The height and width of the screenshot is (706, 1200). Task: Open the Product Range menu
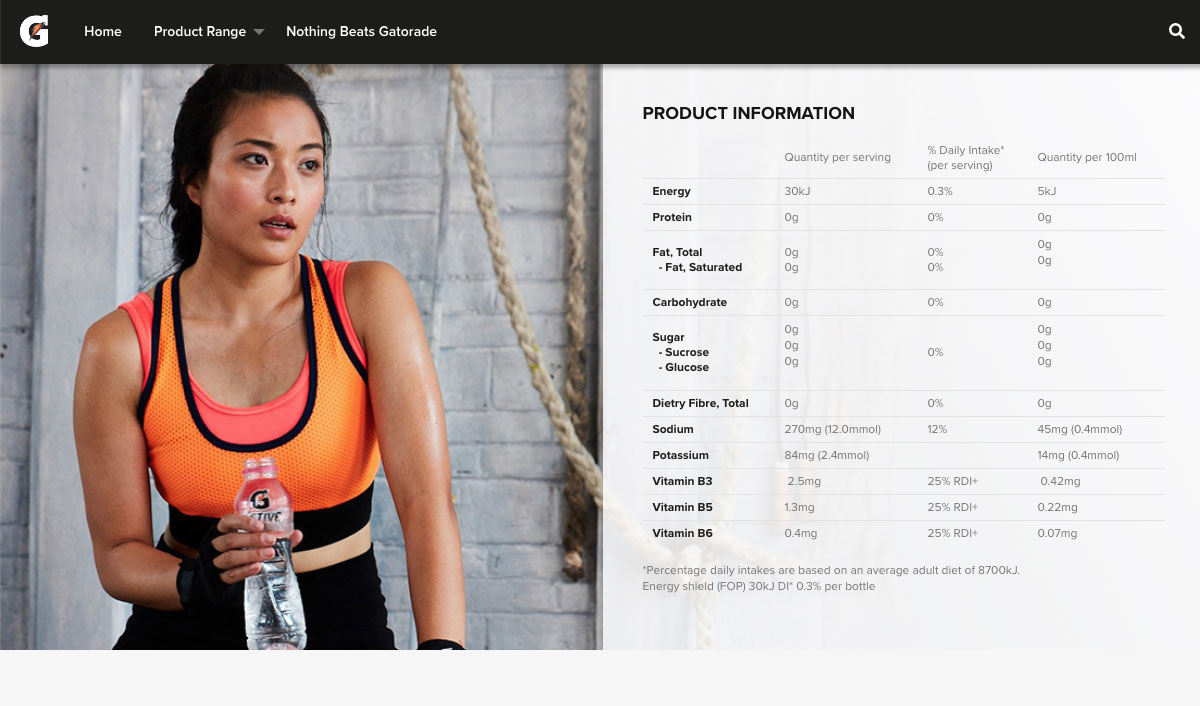point(200,31)
